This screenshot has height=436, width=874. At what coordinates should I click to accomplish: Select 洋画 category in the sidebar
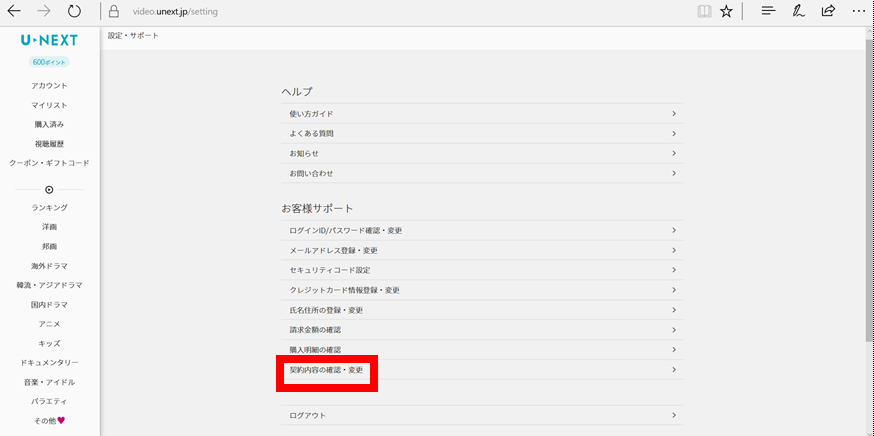pyautogui.click(x=49, y=227)
